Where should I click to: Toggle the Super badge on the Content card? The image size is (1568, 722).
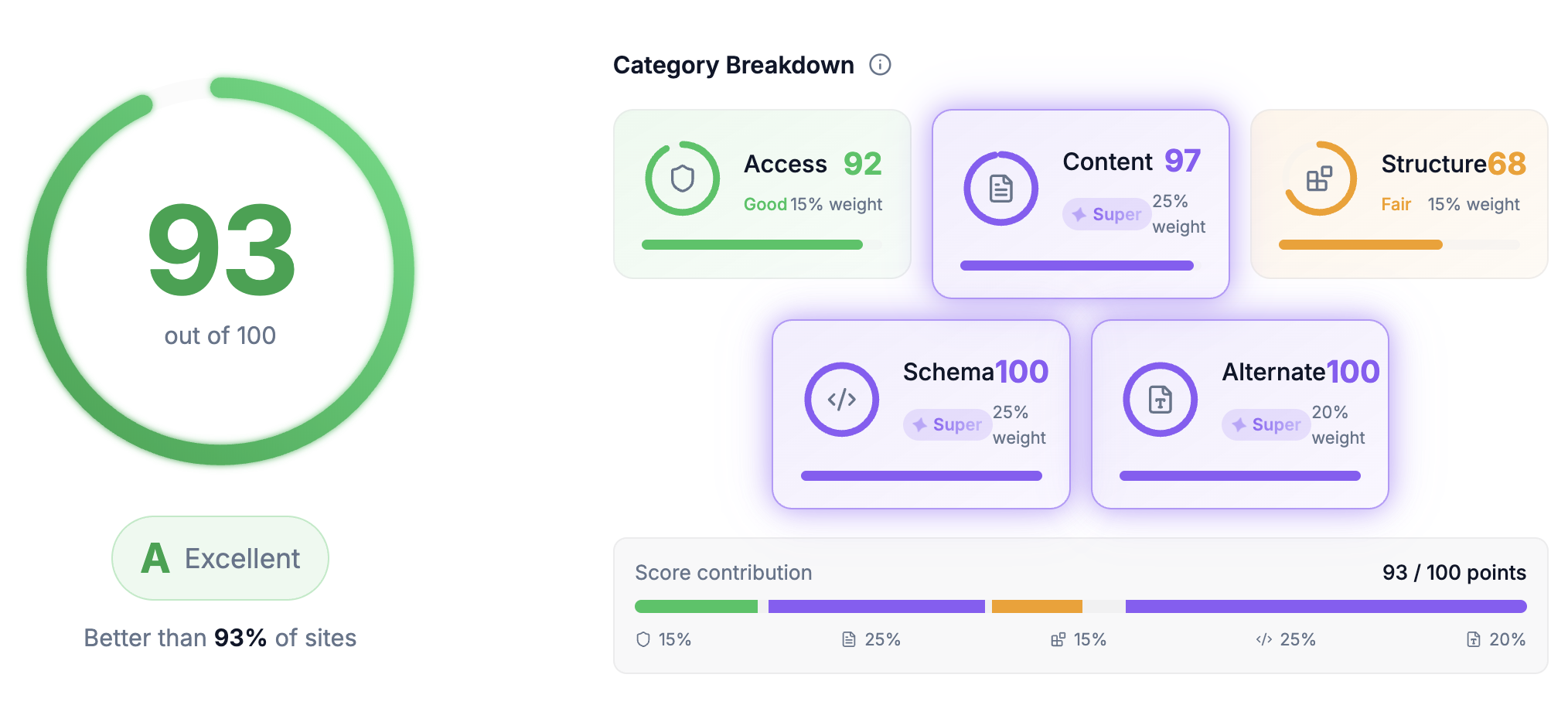click(x=1106, y=214)
